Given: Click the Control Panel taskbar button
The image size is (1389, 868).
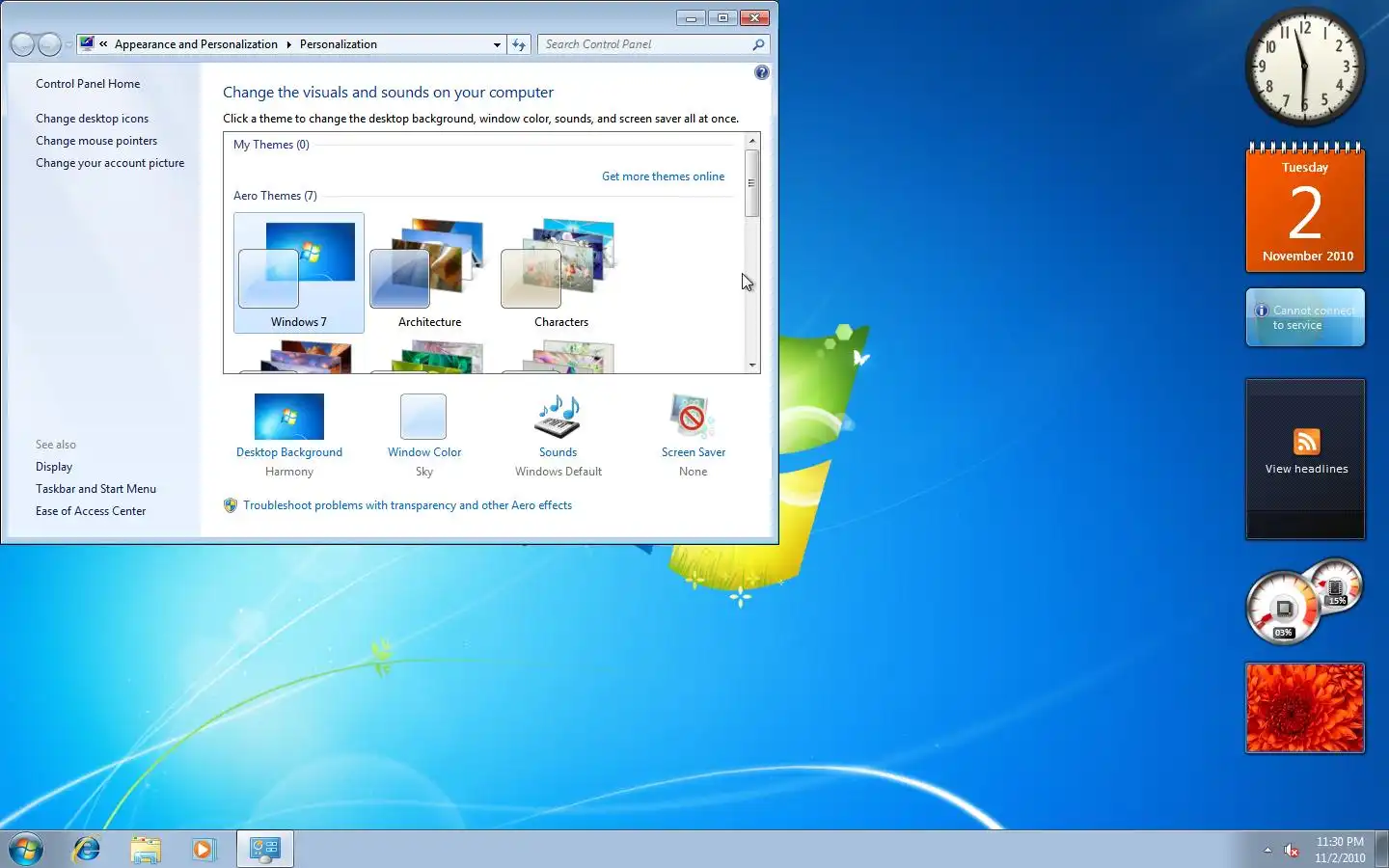Looking at the screenshot, I should tap(265, 850).
